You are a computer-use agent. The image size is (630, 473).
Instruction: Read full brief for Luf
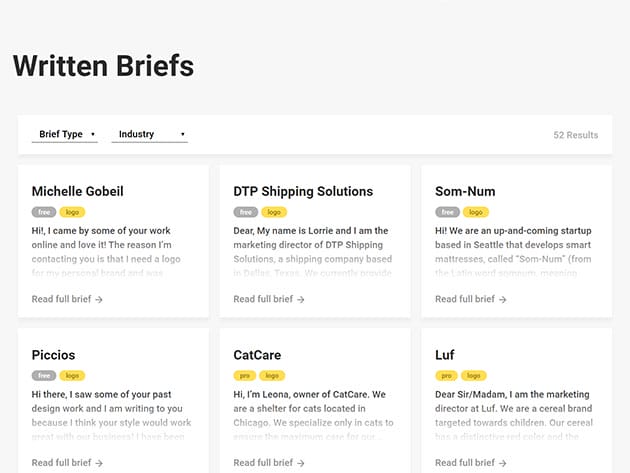click(x=471, y=463)
